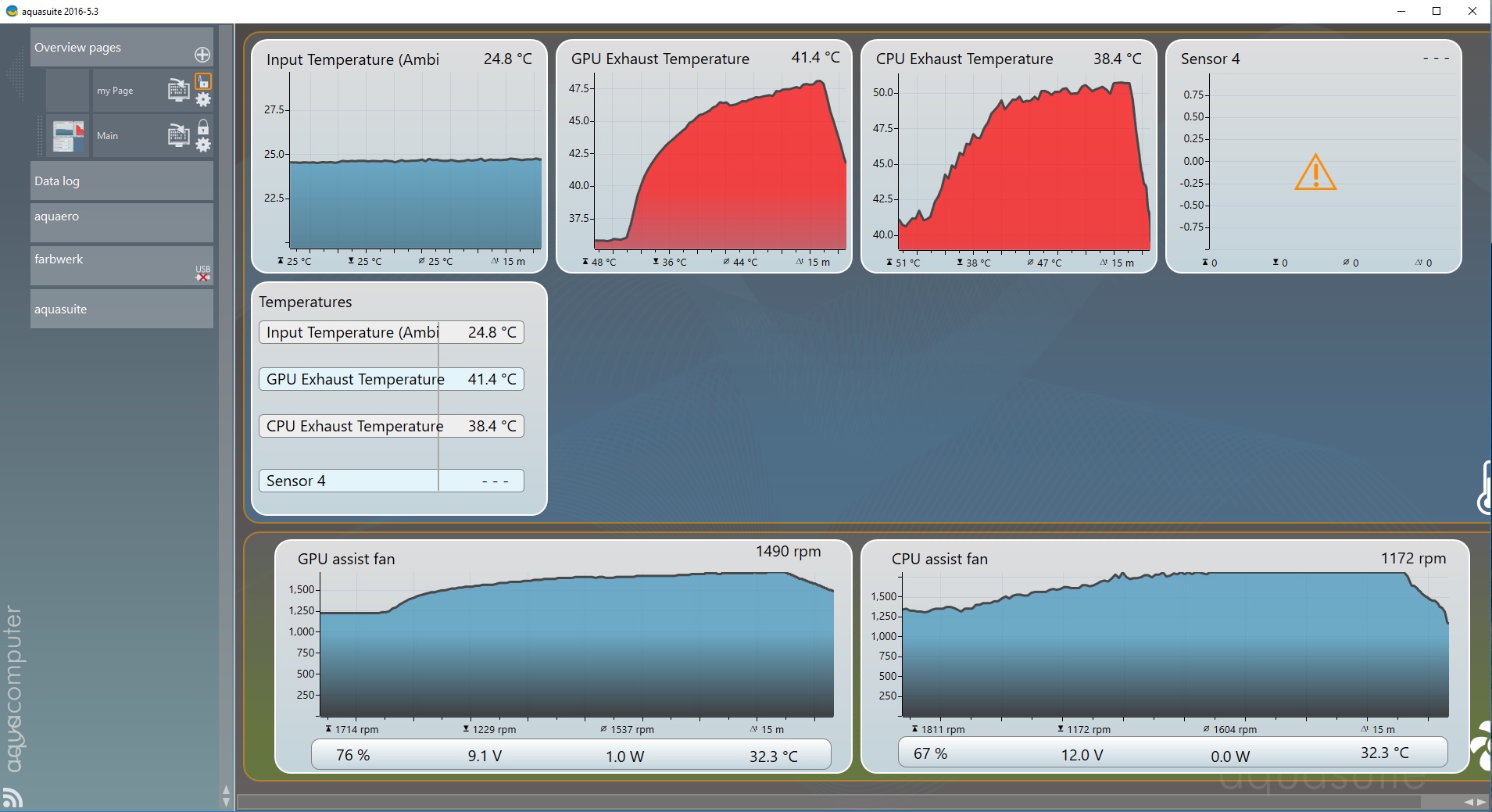Click the USB disconnected icon on farbwerk
Viewport: 1492px width, 812px height.
pyautogui.click(x=203, y=273)
